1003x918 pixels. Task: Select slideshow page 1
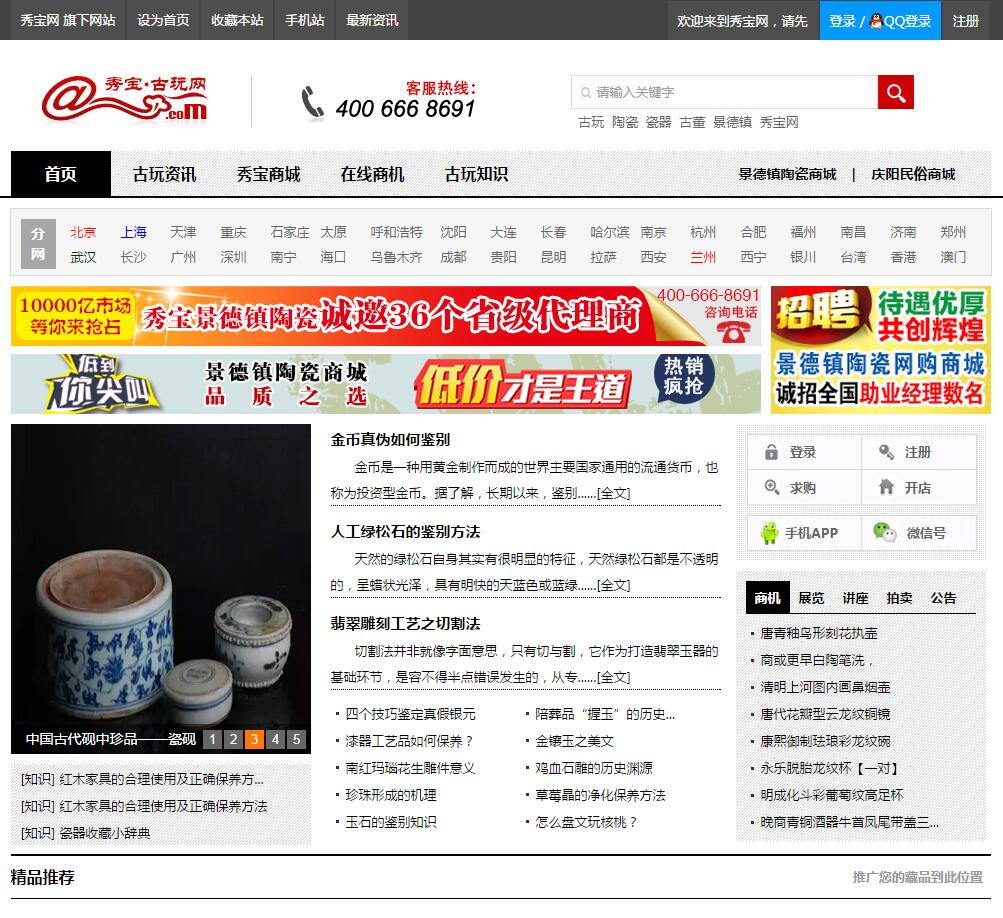click(212, 740)
